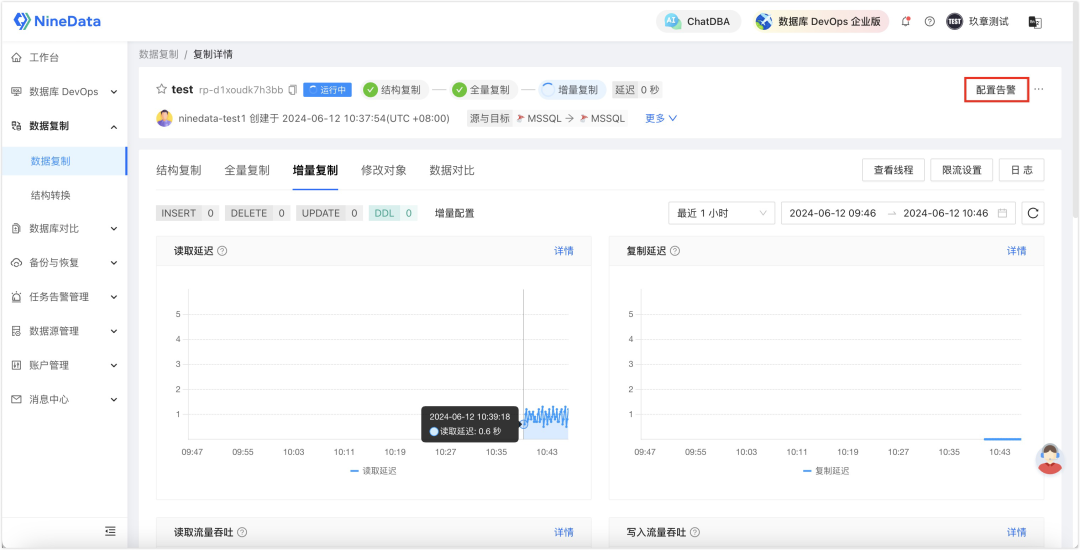Expand 消息中心 menu
The image size is (1080, 550).
[x=63, y=399]
